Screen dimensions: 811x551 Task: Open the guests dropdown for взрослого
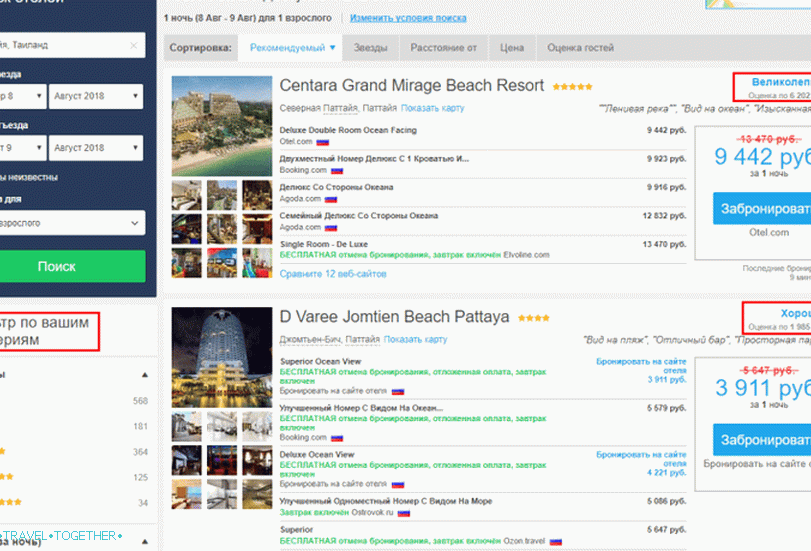pos(72,223)
